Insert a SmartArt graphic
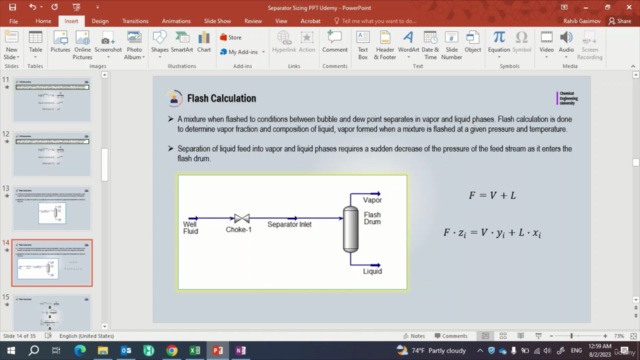The height and width of the screenshot is (360, 640). click(x=182, y=42)
